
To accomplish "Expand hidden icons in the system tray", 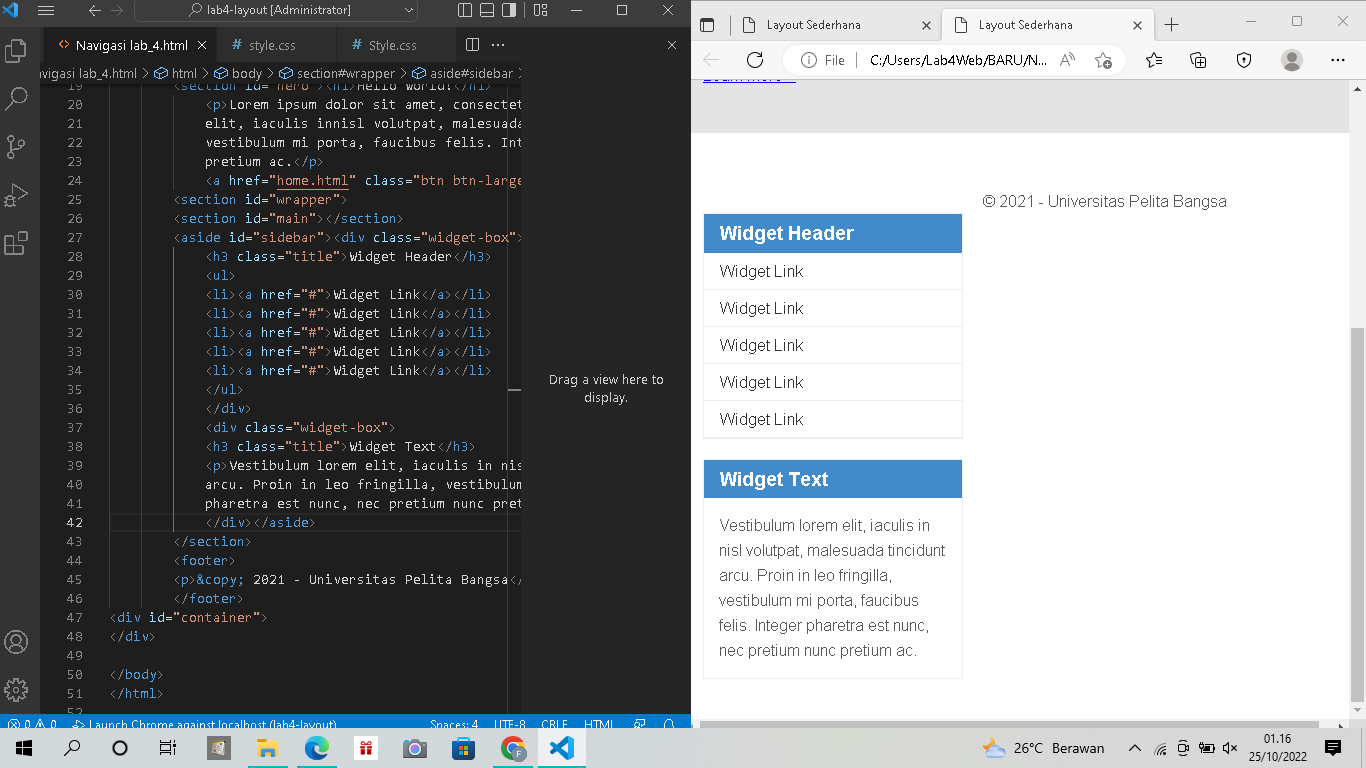I will pyautogui.click(x=1134, y=747).
